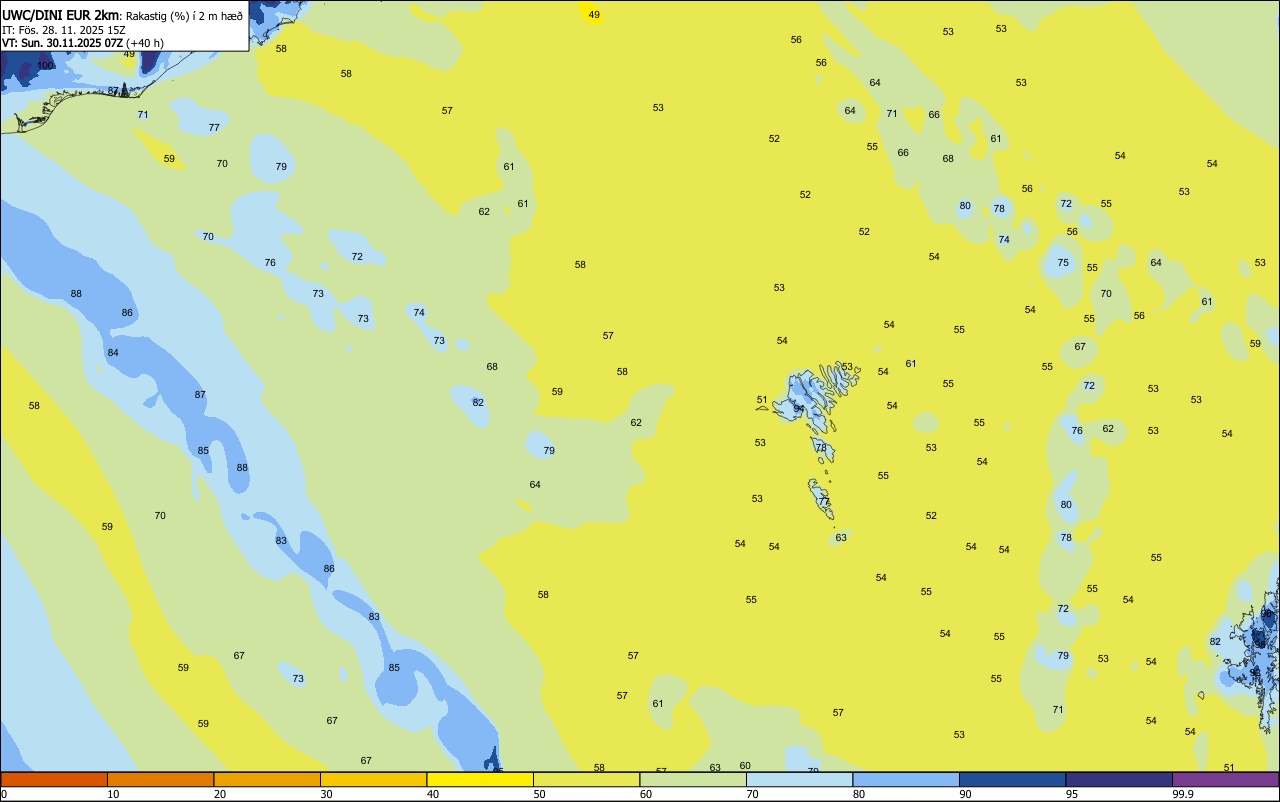Click the legend tick label '30'
The image size is (1280, 802).
pyautogui.click(x=326, y=794)
